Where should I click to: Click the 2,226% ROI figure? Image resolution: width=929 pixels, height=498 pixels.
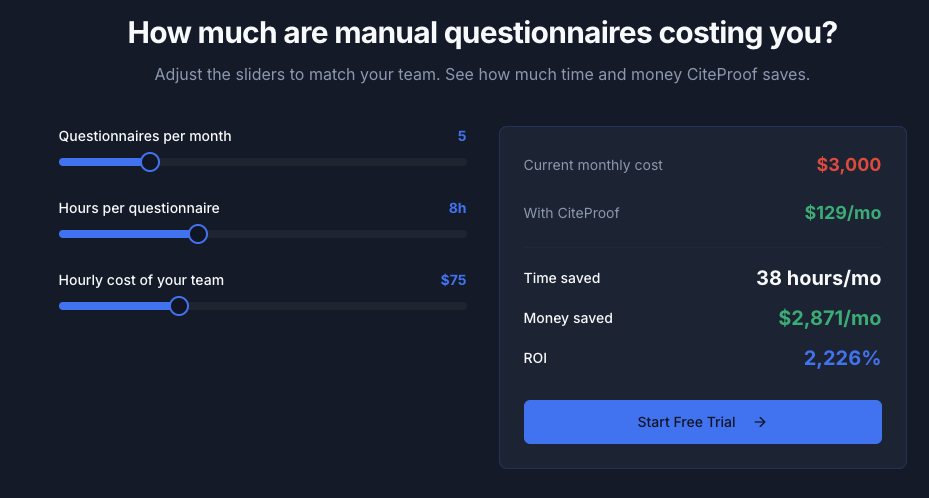[x=842, y=358]
